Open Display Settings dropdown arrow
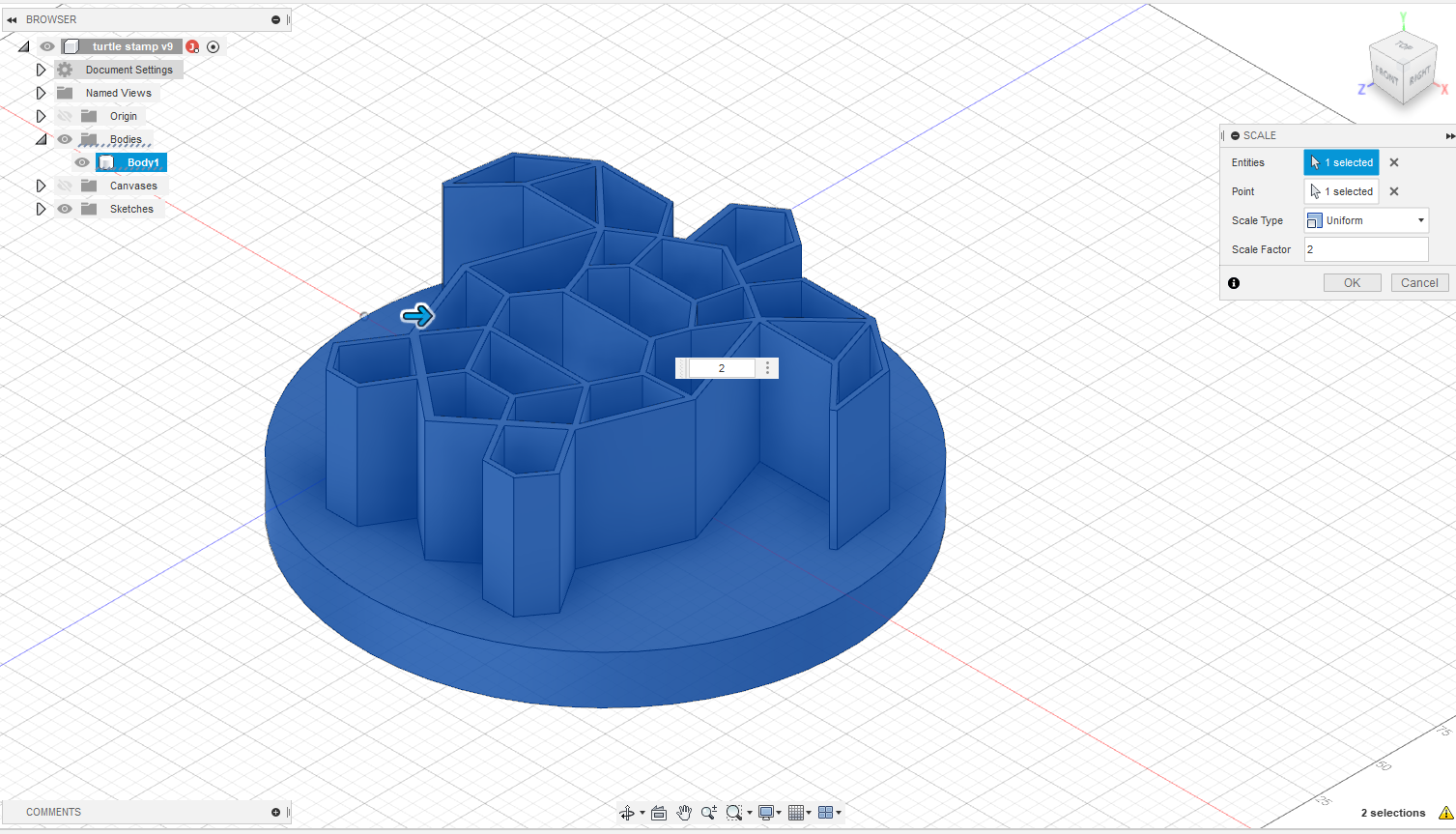 (779, 813)
